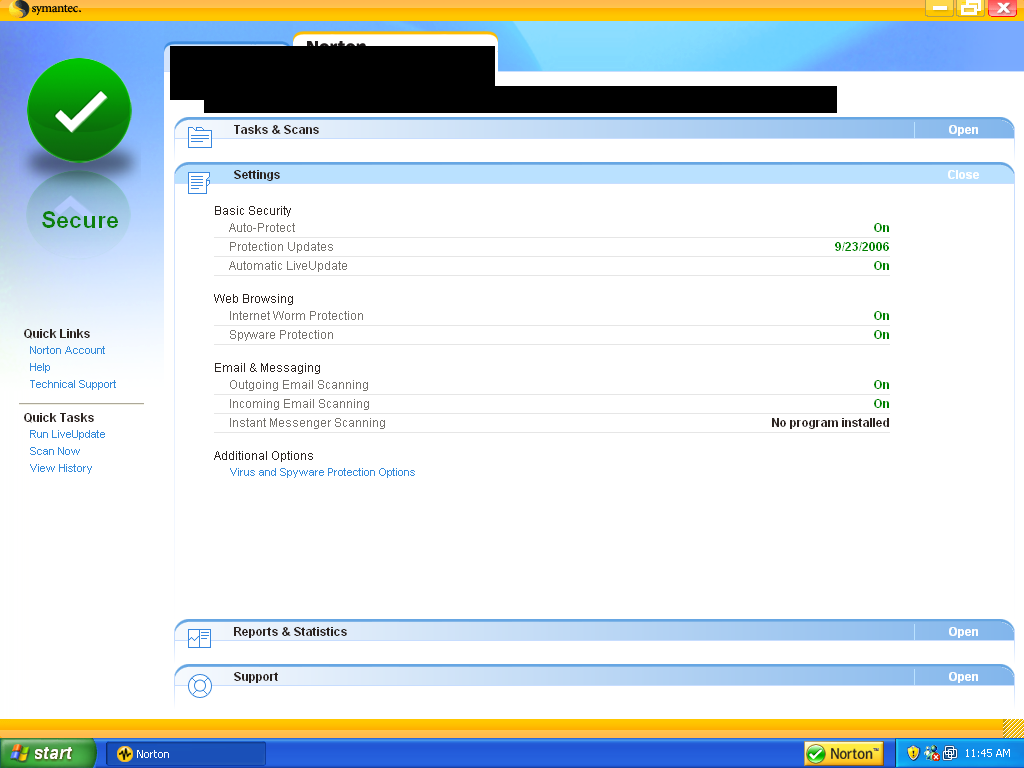The image size is (1024, 768).
Task: Click Incoming Email Scanning label
Action: click(x=299, y=404)
